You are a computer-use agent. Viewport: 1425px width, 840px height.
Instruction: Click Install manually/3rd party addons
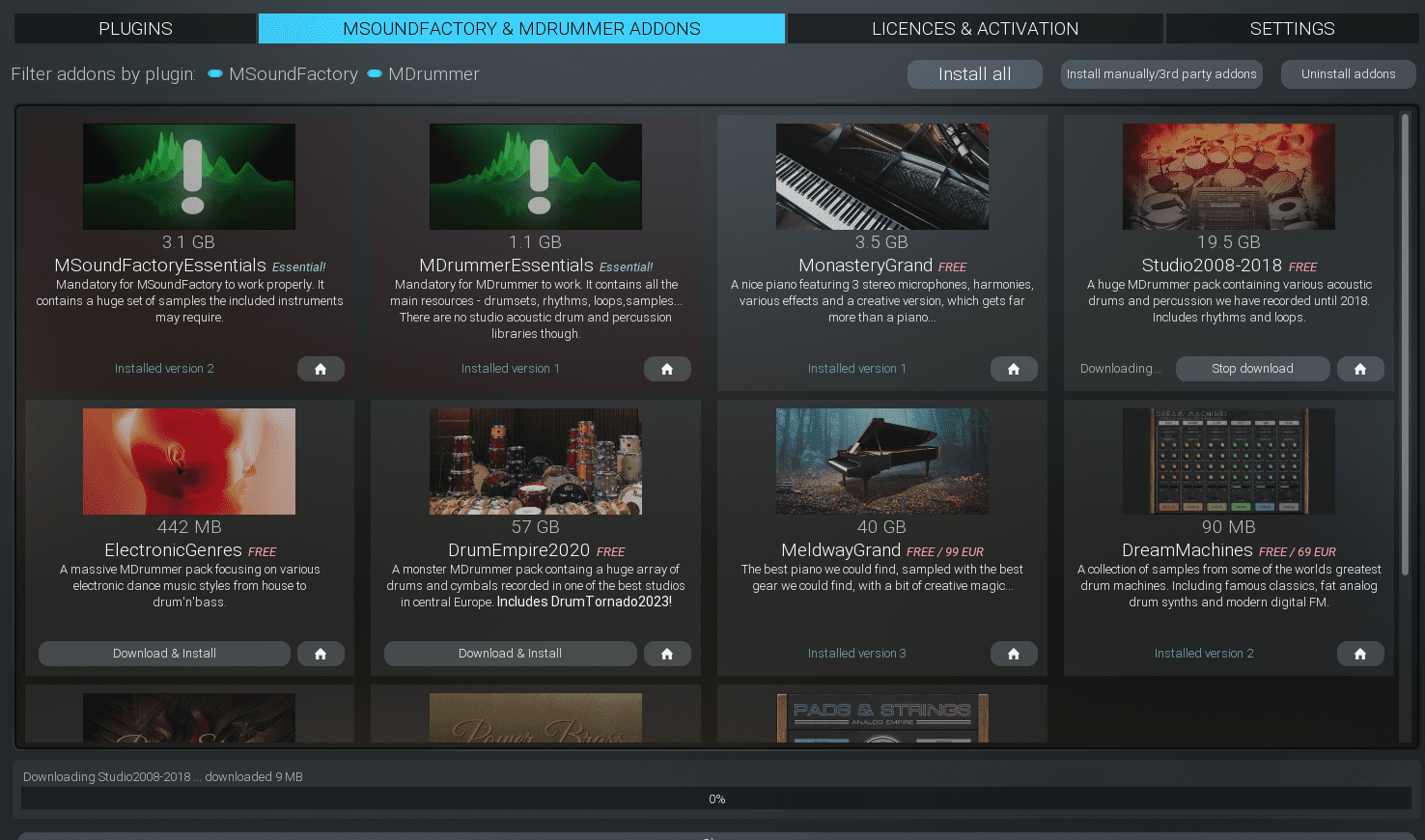(1161, 74)
